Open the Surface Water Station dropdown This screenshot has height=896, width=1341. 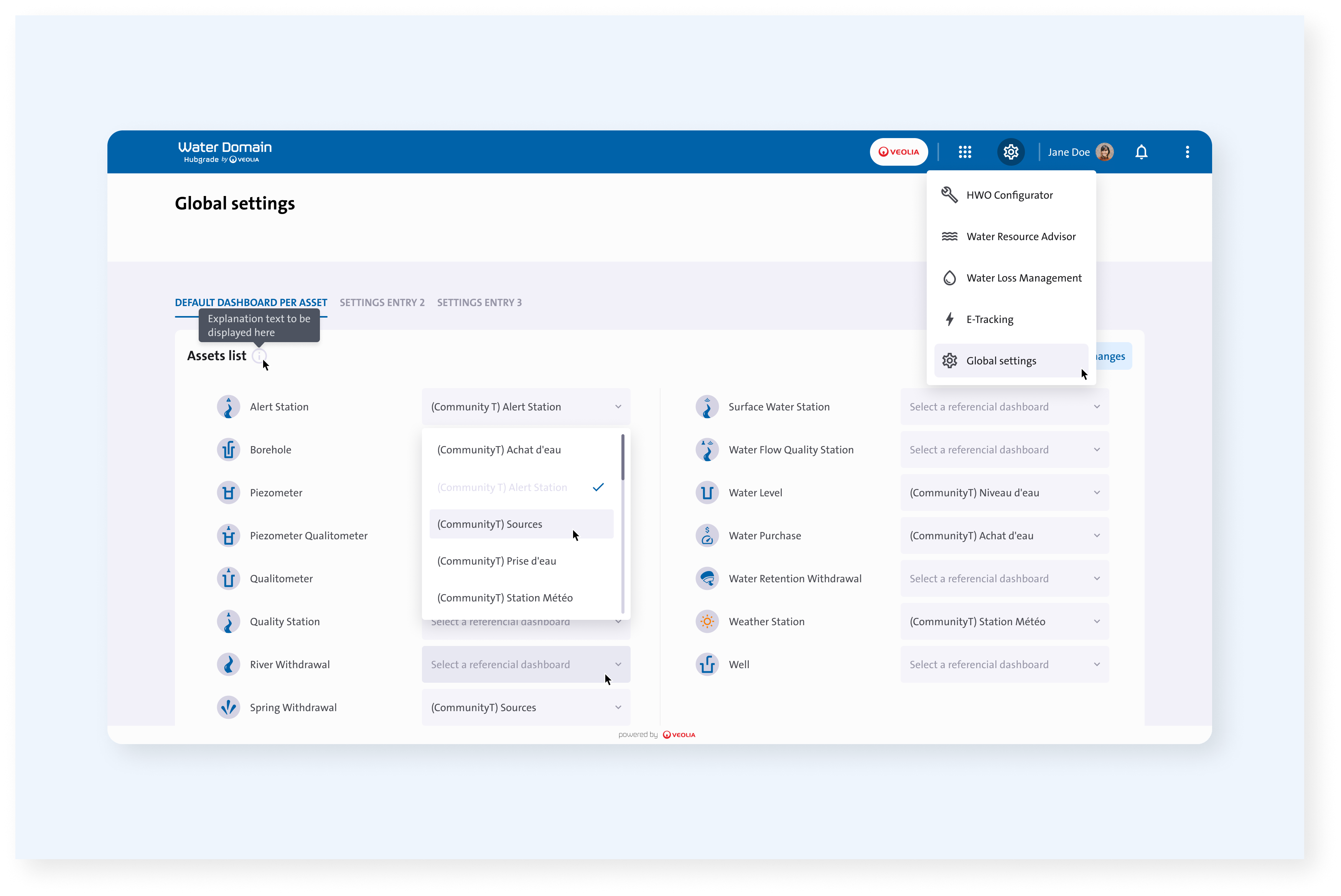tap(1005, 407)
